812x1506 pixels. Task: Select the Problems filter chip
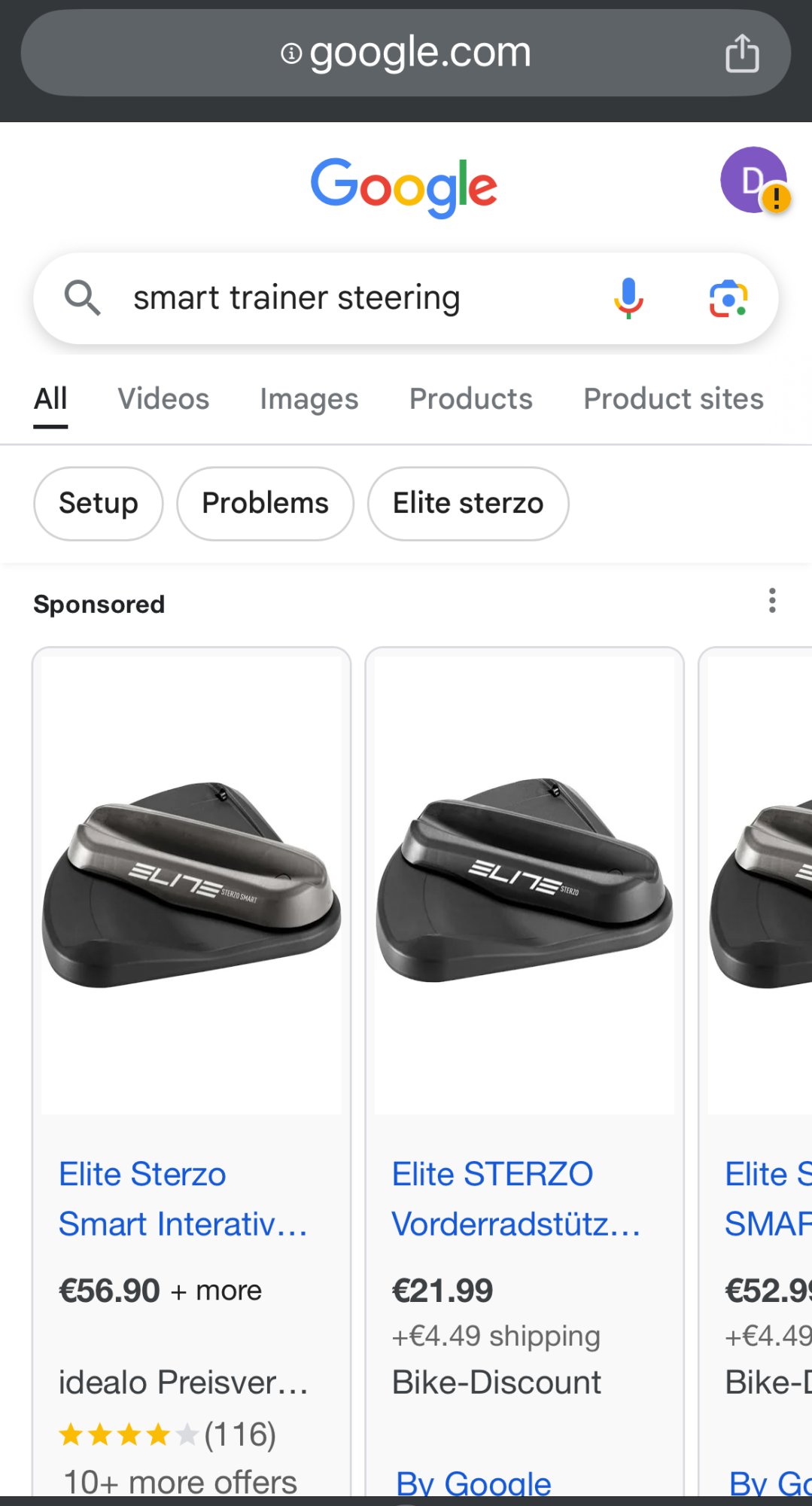click(265, 503)
